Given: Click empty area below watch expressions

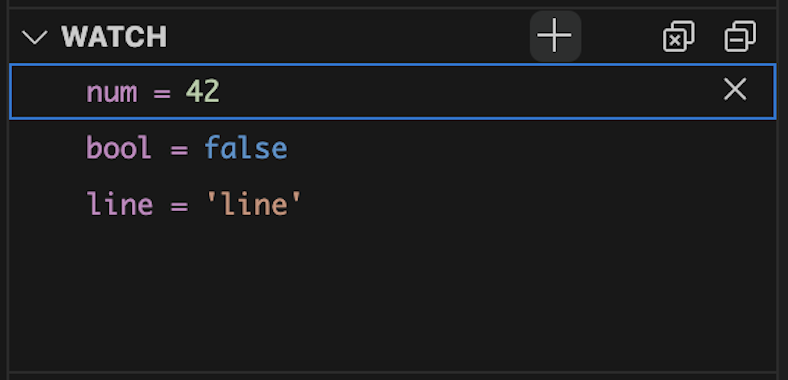Looking at the screenshot, I should 392,302.
